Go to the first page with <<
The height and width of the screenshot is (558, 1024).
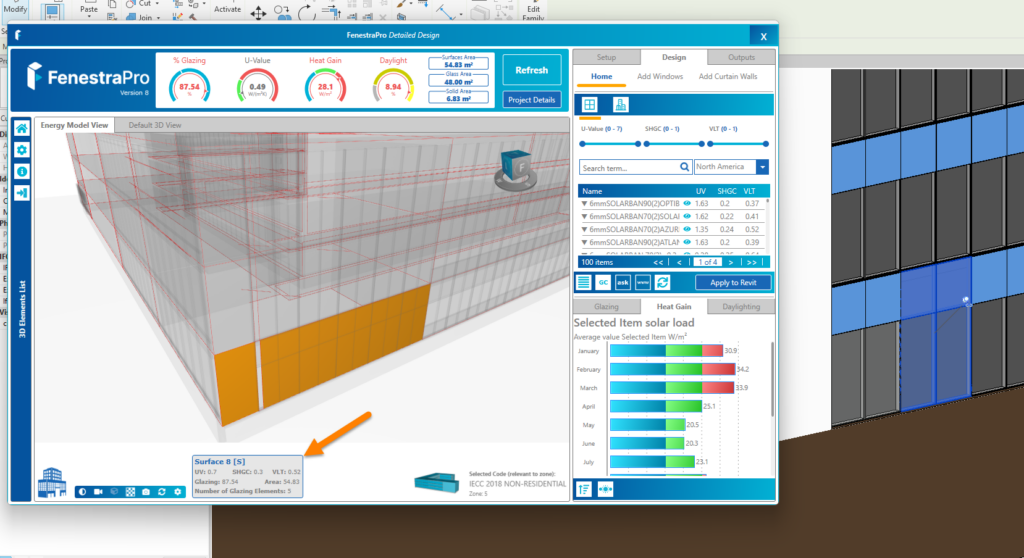[658, 263]
